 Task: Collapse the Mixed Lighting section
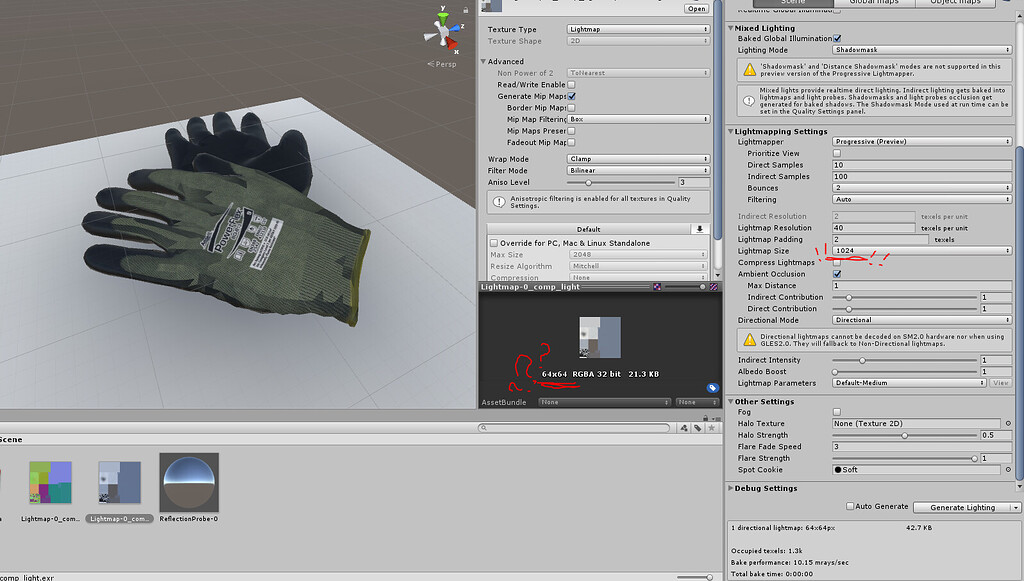731,27
